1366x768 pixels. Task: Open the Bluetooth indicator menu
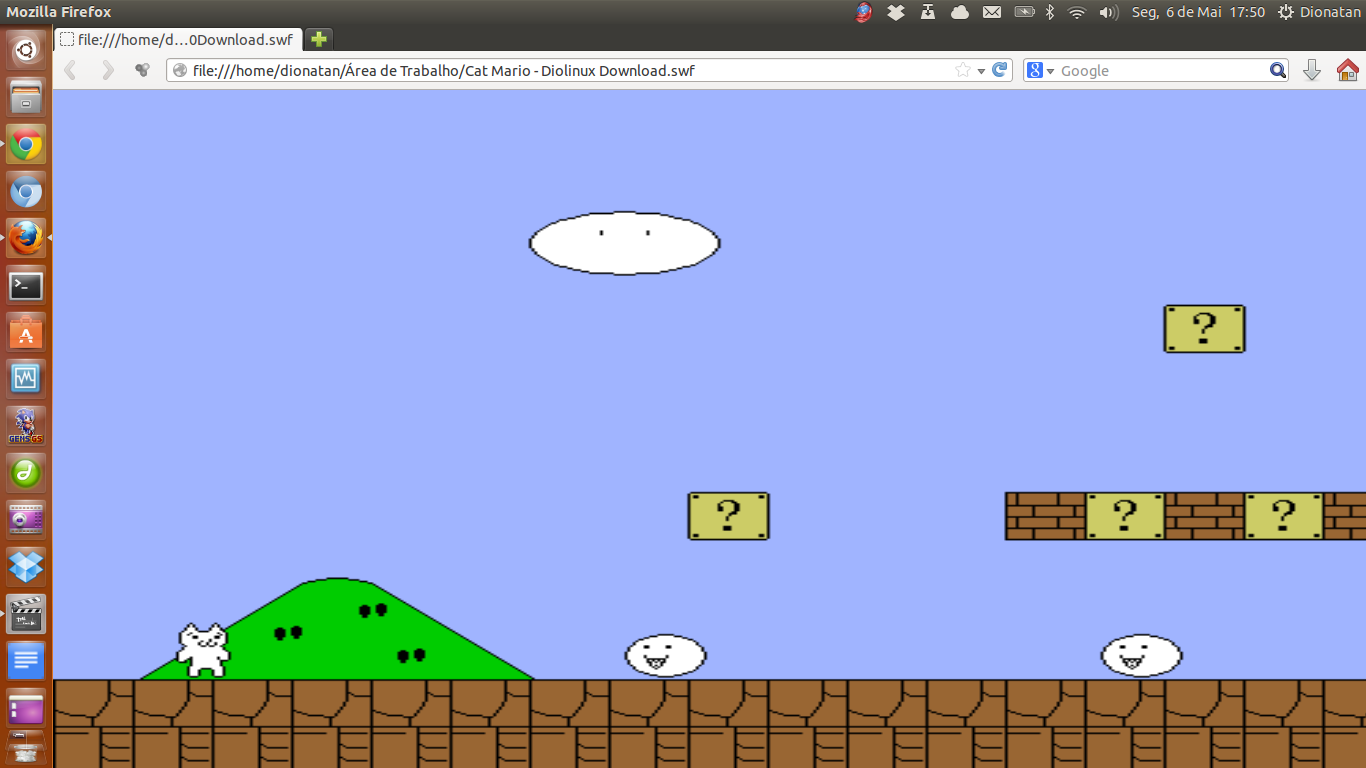point(1050,12)
